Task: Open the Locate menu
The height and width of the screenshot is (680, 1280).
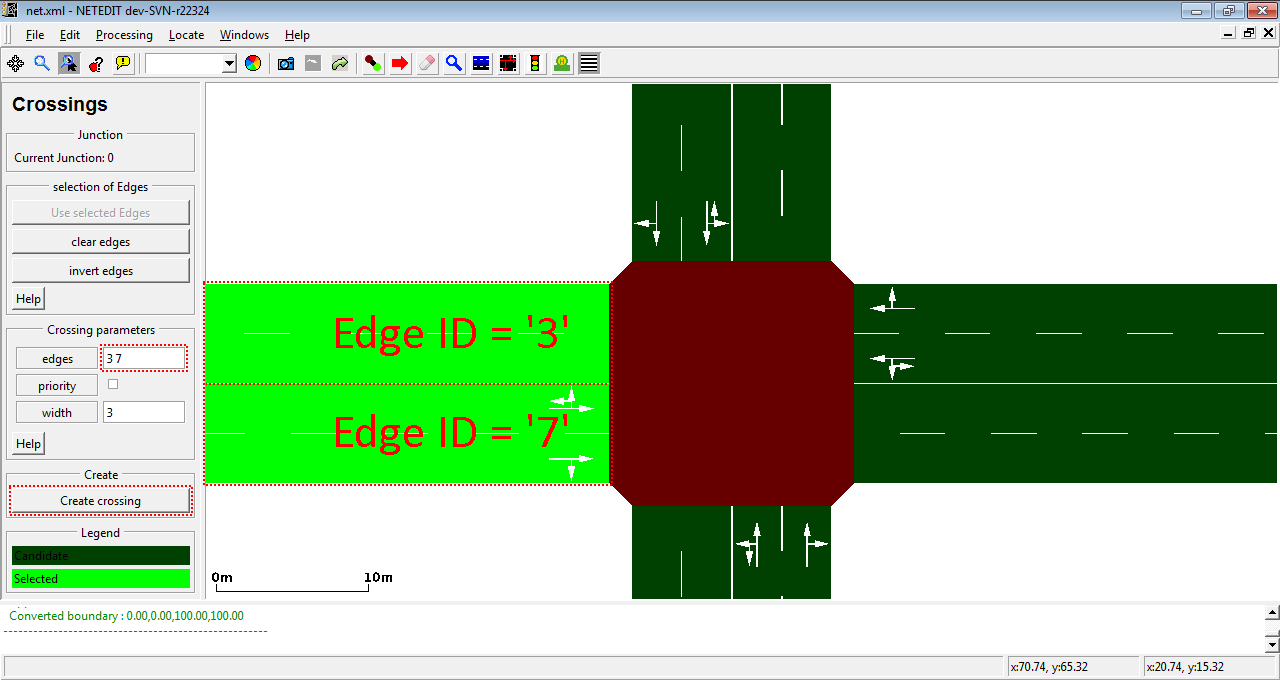Action: [186, 35]
